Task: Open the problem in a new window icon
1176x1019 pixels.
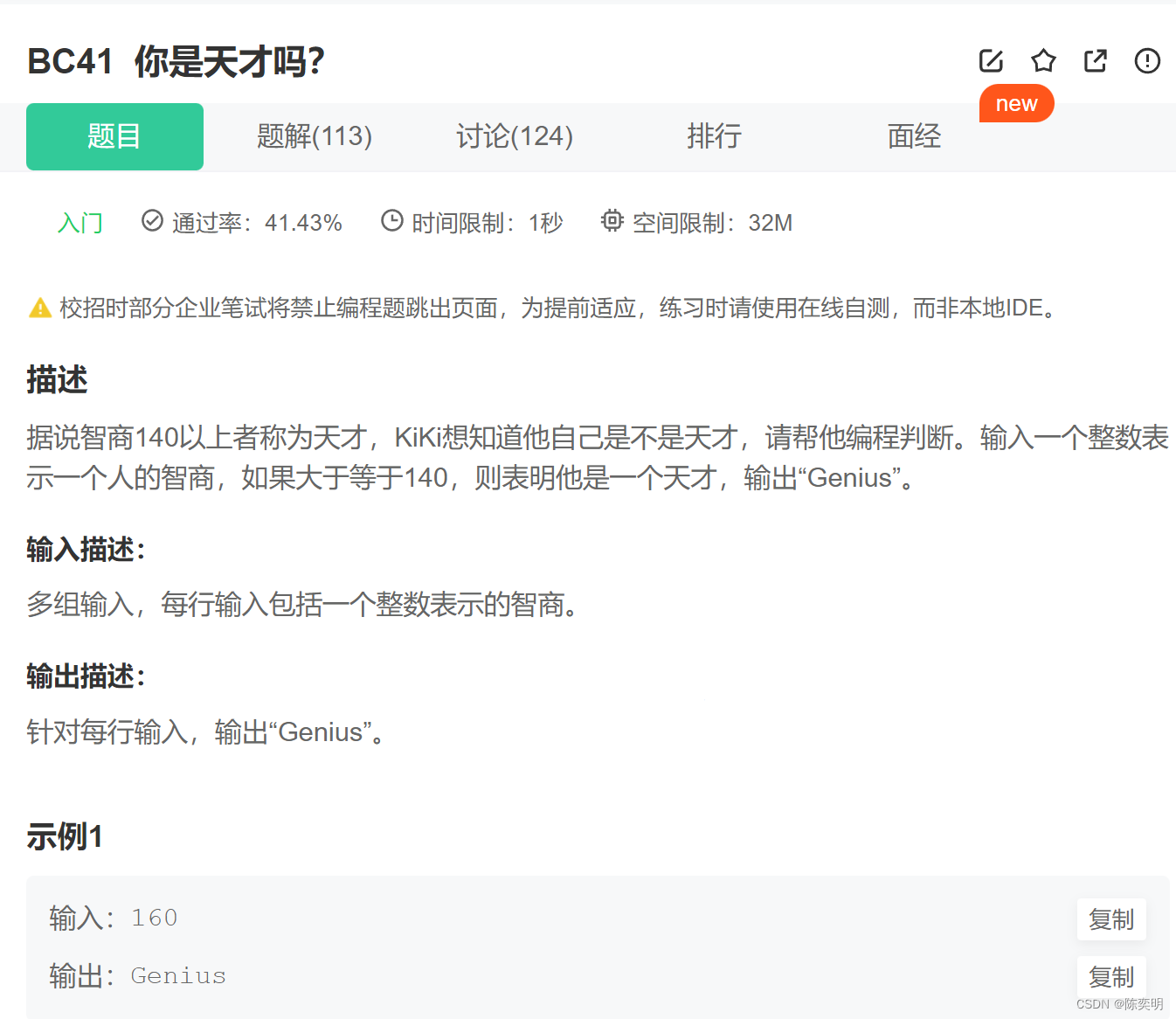Action: pos(1095,61)
